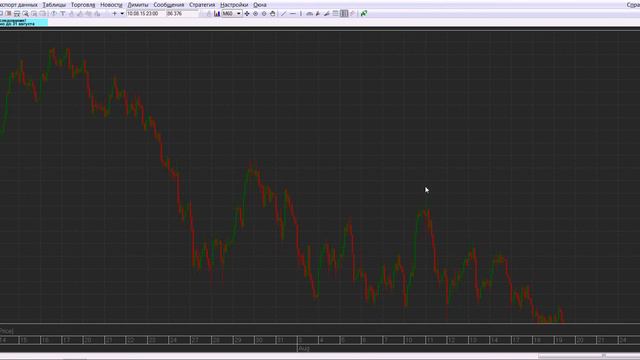Select the arc drawing tool

click(309, 13)
